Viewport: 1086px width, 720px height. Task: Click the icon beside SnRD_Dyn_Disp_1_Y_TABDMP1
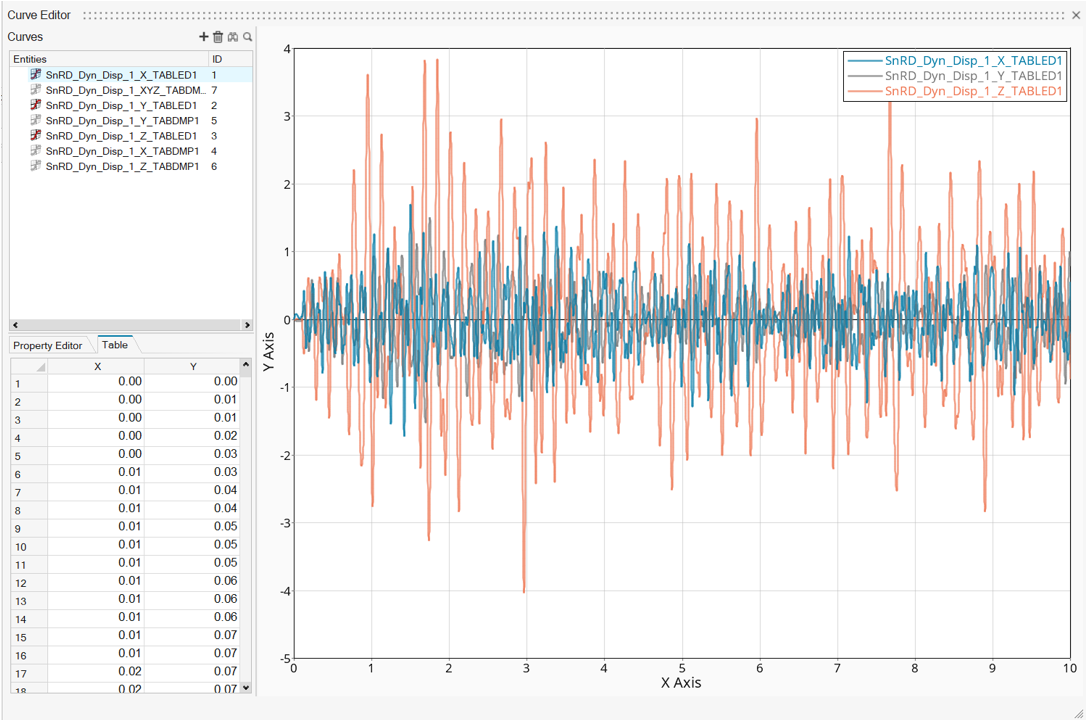[x=36, y=121]
